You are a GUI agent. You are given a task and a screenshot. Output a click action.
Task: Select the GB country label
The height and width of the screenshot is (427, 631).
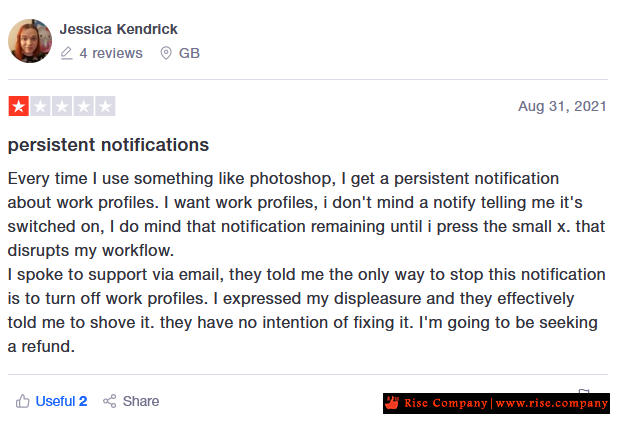[189, 53]
